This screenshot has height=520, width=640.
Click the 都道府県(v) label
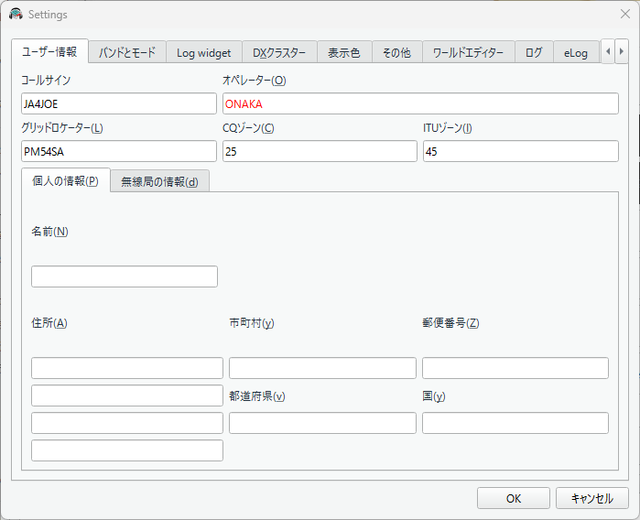tap(257, 396)
